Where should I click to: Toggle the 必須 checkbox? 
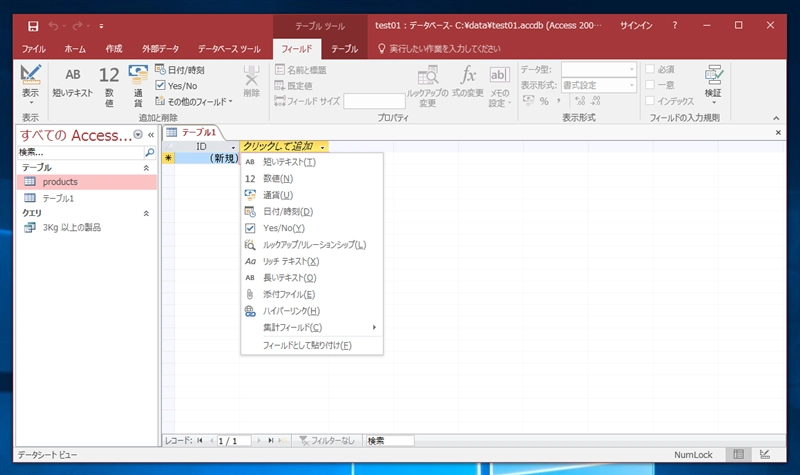(650, 69)
